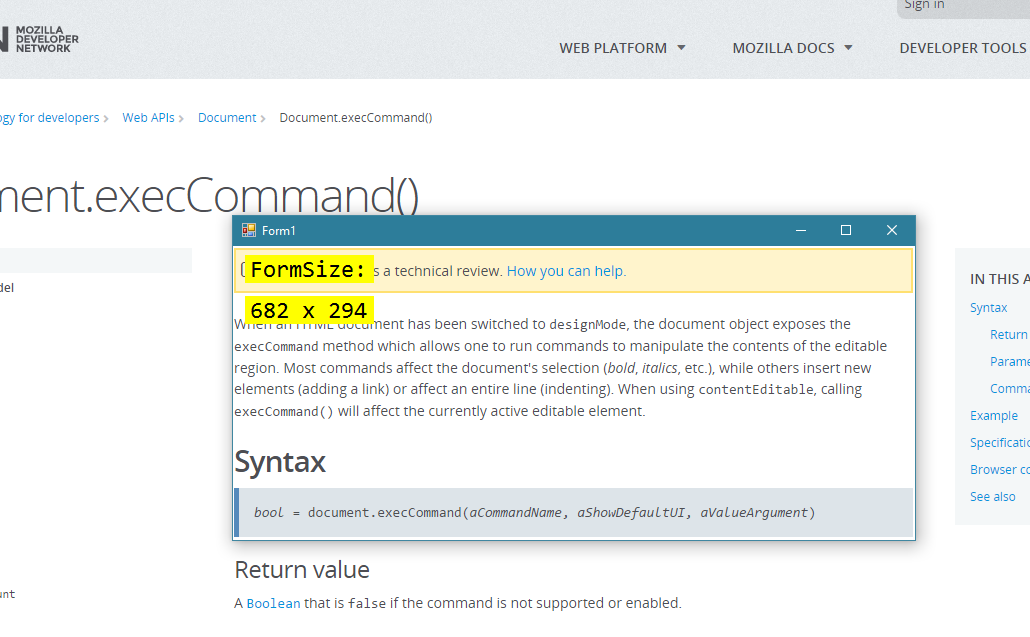The image size is (1030, 637).
Task: Click the Mozilla Developer Network logo
Action: point(39,39)
